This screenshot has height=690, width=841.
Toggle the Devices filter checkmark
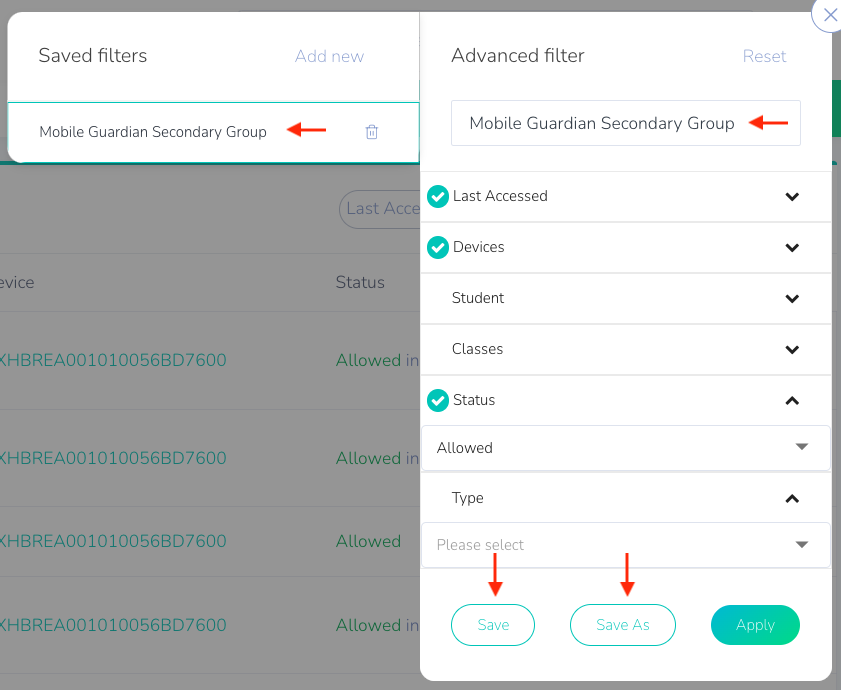438,247
